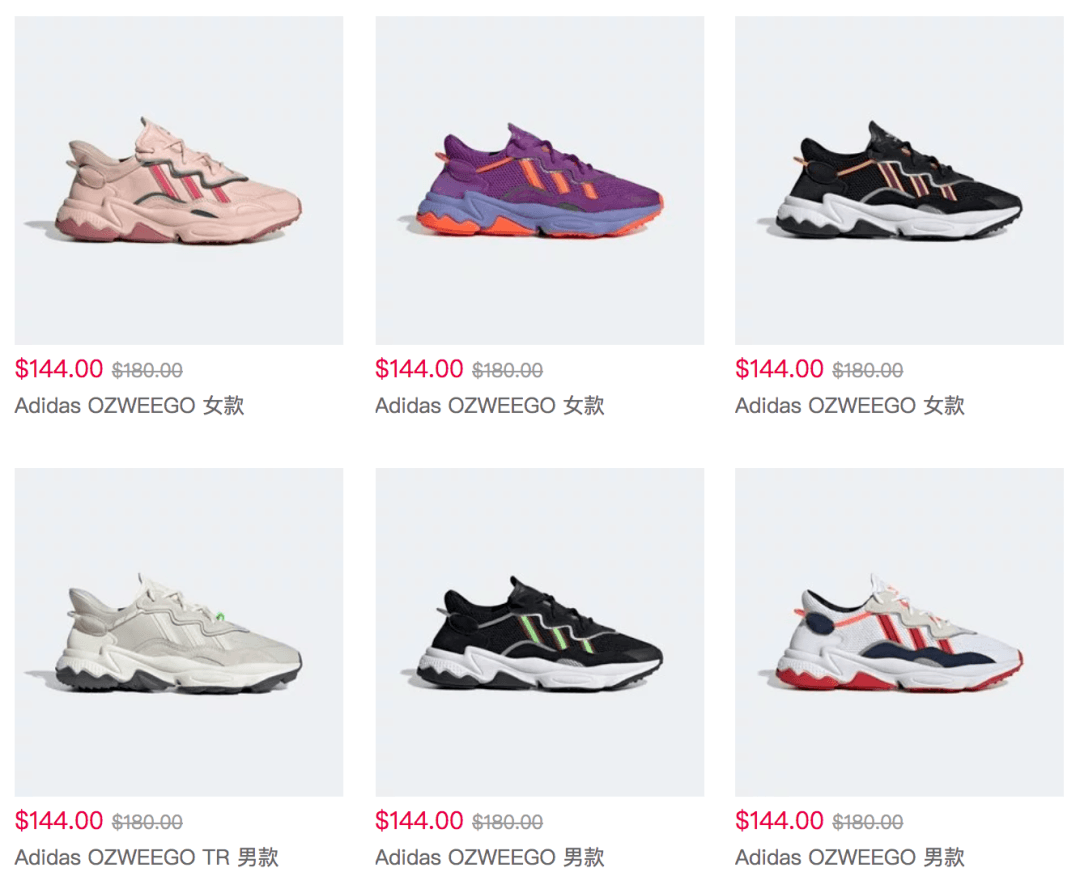Viewport: 1080px width, 889px height.
Task: Open the pink OZWEEGO women's shoe image
Action: [x=178, y=180]
